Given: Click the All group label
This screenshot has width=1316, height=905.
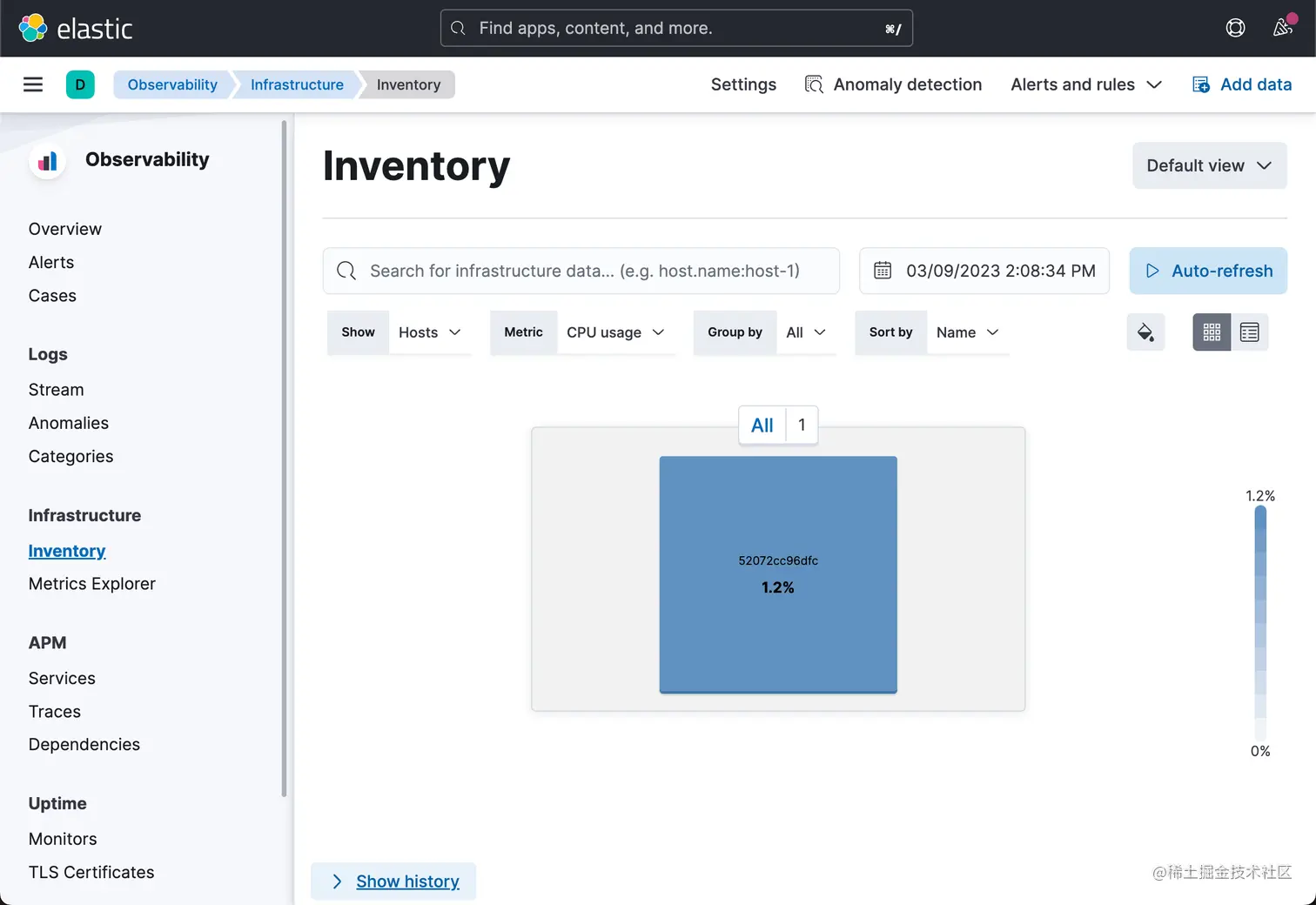Looking at the screenshot, I should pyautogui.click(x=762, y=426).
